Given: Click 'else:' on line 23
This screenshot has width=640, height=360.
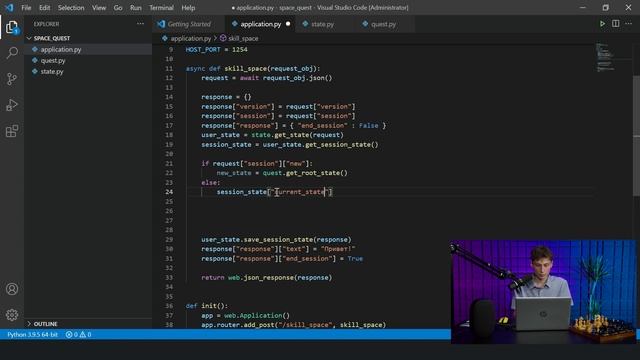Looking at the screenshot, I should (211, 182).
